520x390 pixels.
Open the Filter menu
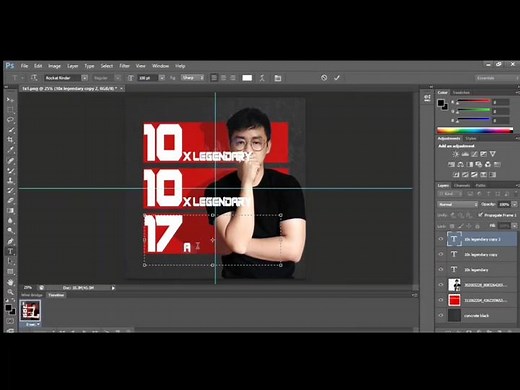click(x=124, y=66)
